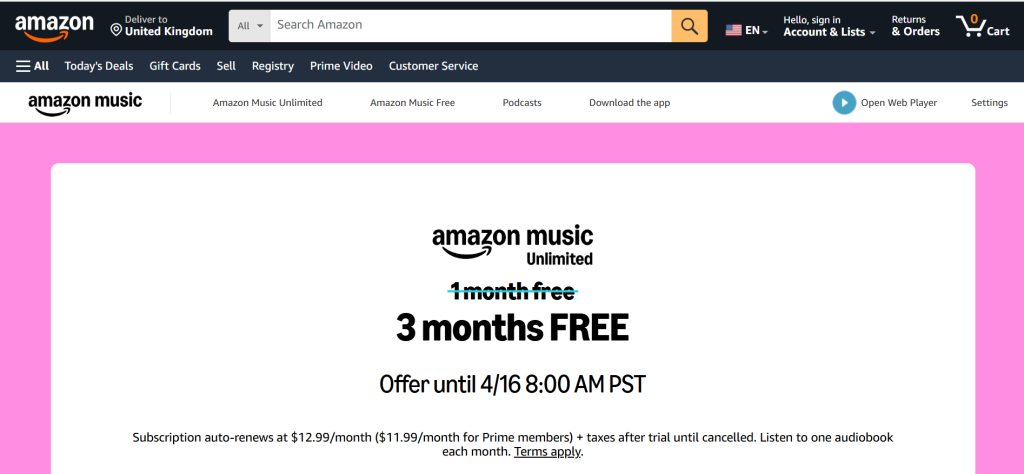Open the All hamburger menu

(33, 66)
